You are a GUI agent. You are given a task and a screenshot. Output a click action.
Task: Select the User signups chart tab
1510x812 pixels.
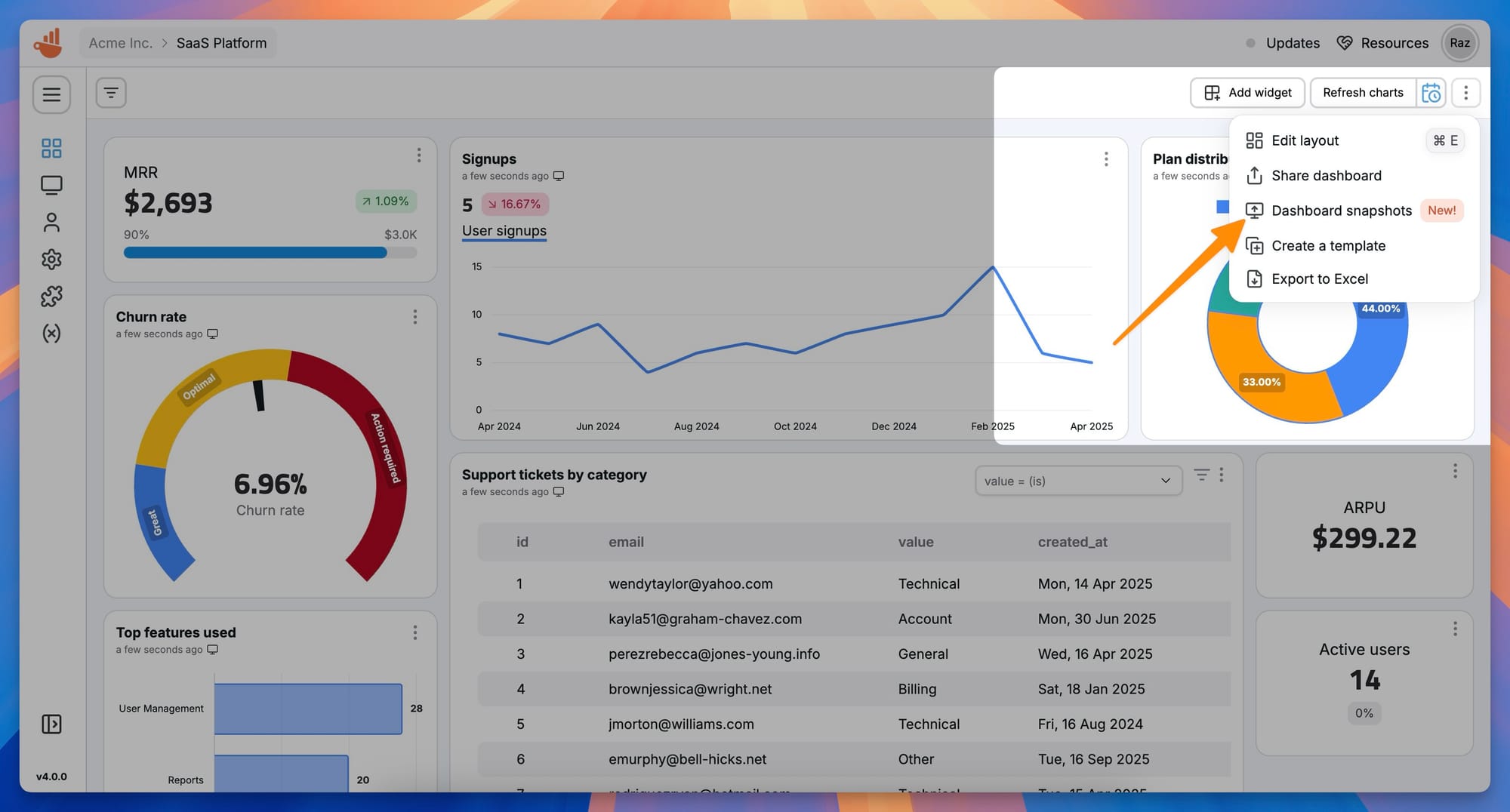[x=504, y=231]
